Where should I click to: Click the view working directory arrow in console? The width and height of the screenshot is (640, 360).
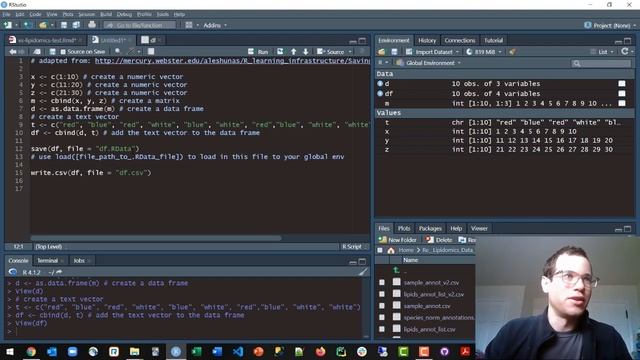tap(59, 272)
